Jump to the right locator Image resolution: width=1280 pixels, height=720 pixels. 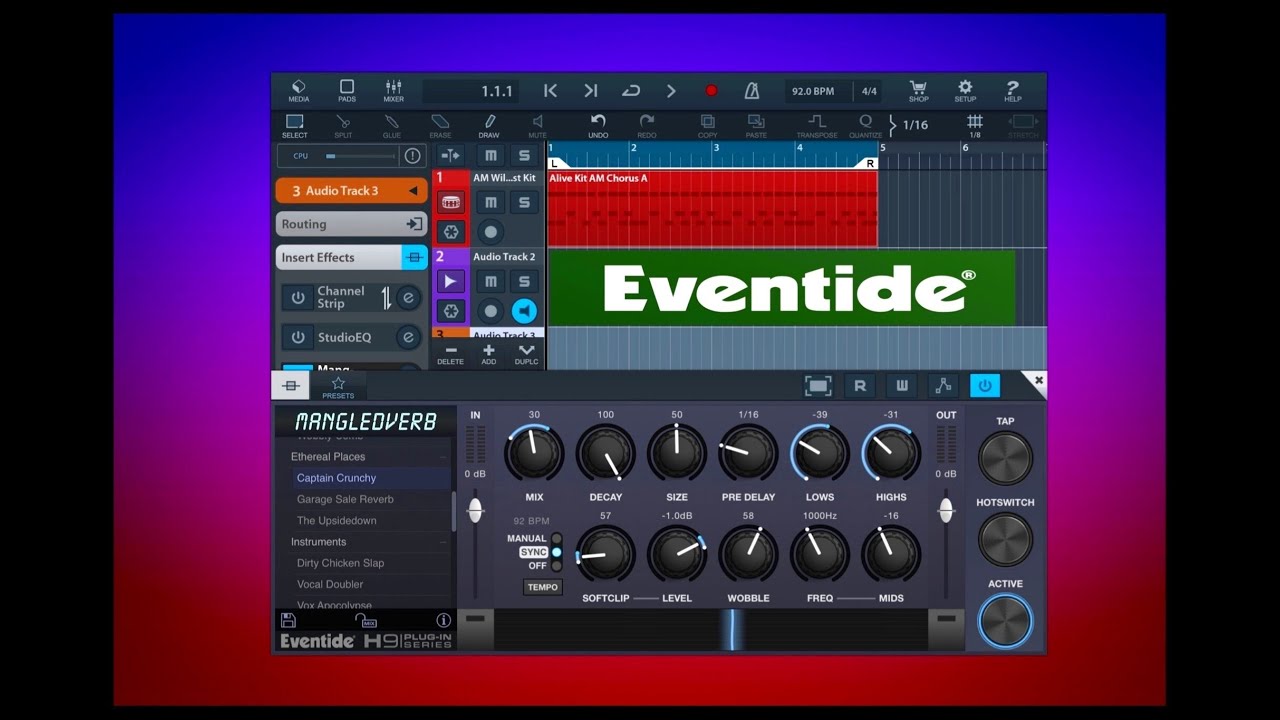(x=590, y=91)
